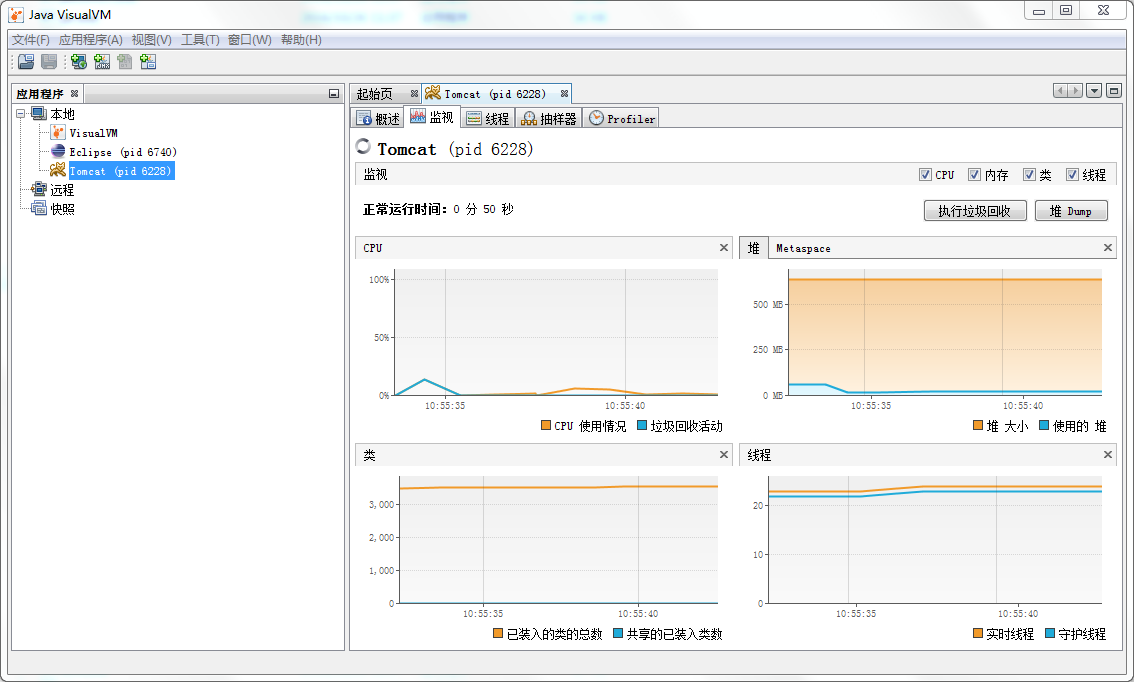Click the Add JMX Connection toolbar icon
Viewport: 1134px width, 682px height.
pyautogui.click(x=102, y=62)
